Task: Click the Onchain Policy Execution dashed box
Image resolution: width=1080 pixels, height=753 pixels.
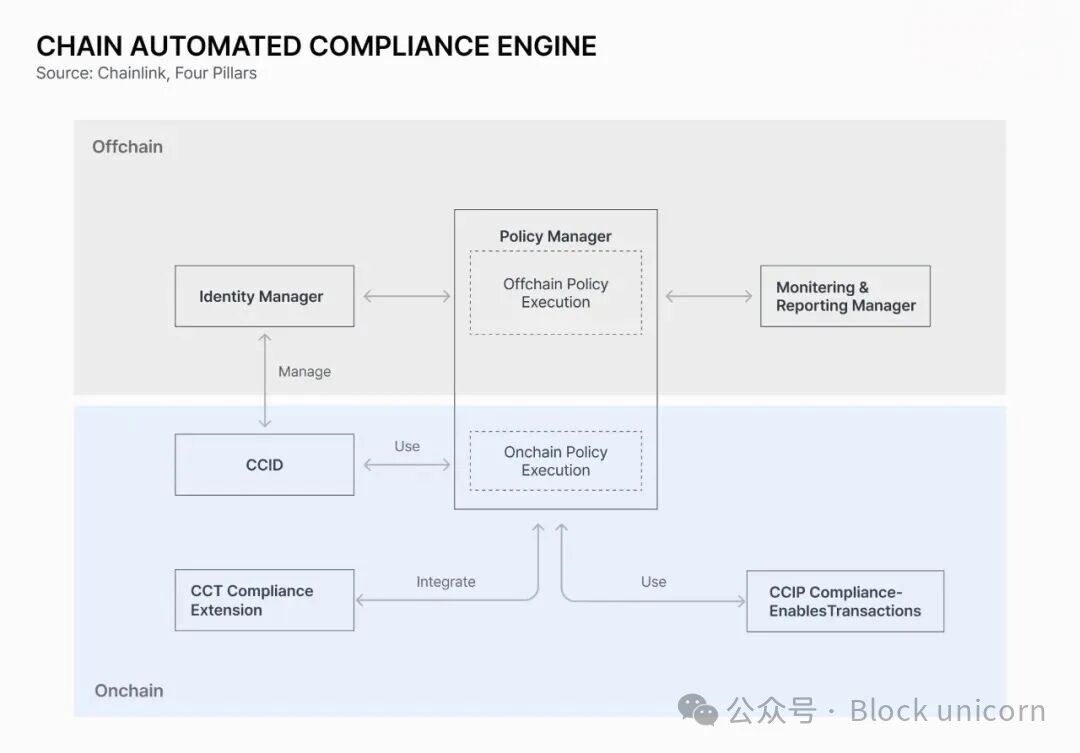Action: 556,461
